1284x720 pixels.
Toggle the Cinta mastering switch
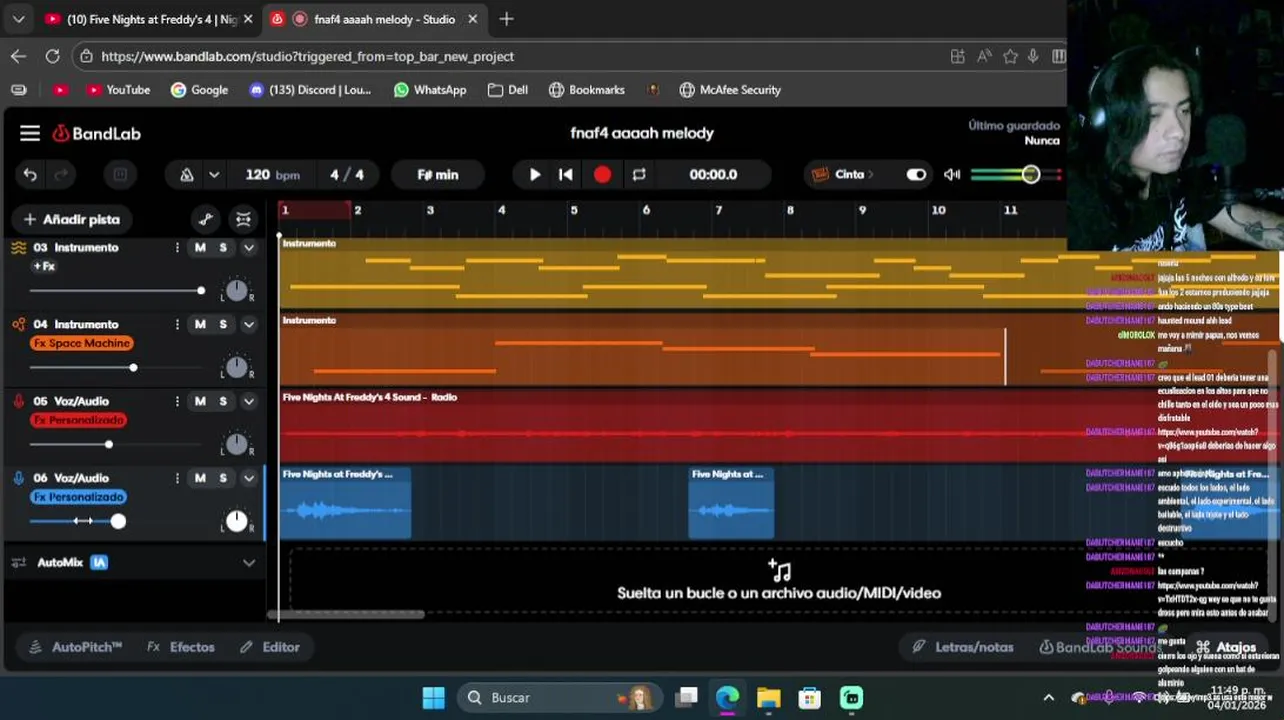pyautogui.click(x=916, y=174)
